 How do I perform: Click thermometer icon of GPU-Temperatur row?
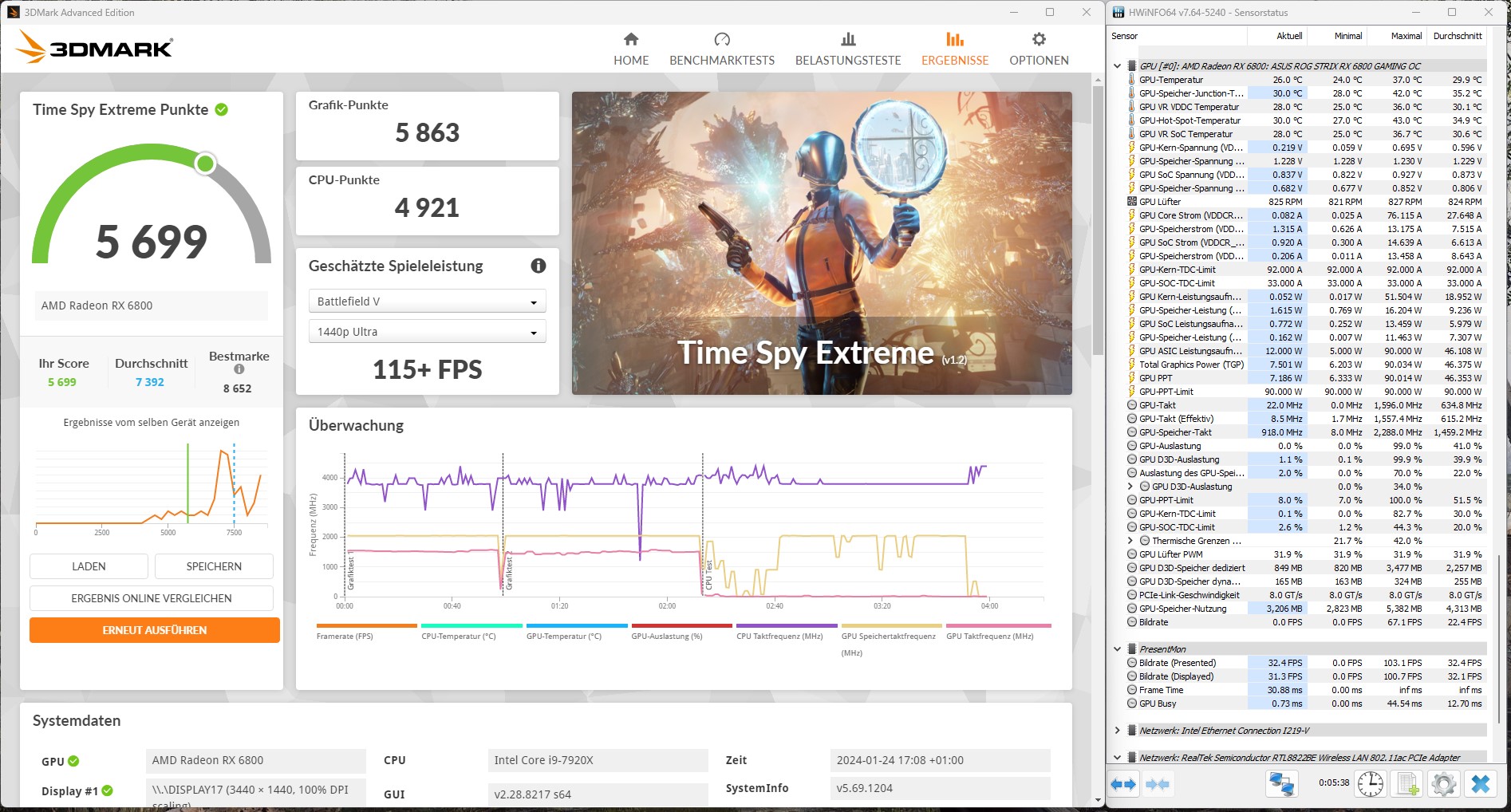(1131, 80)
